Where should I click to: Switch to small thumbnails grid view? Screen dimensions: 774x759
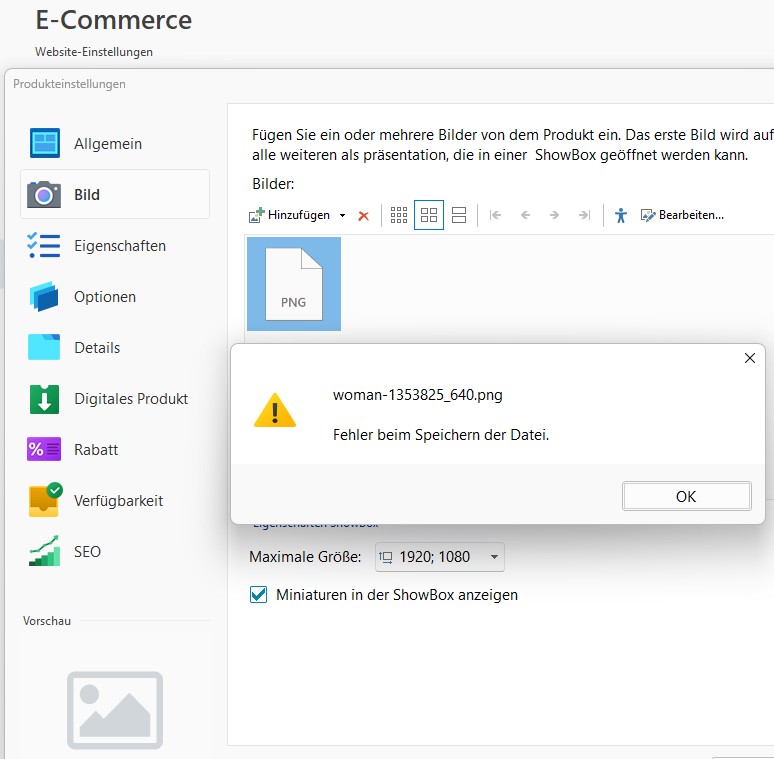(399, 215)
